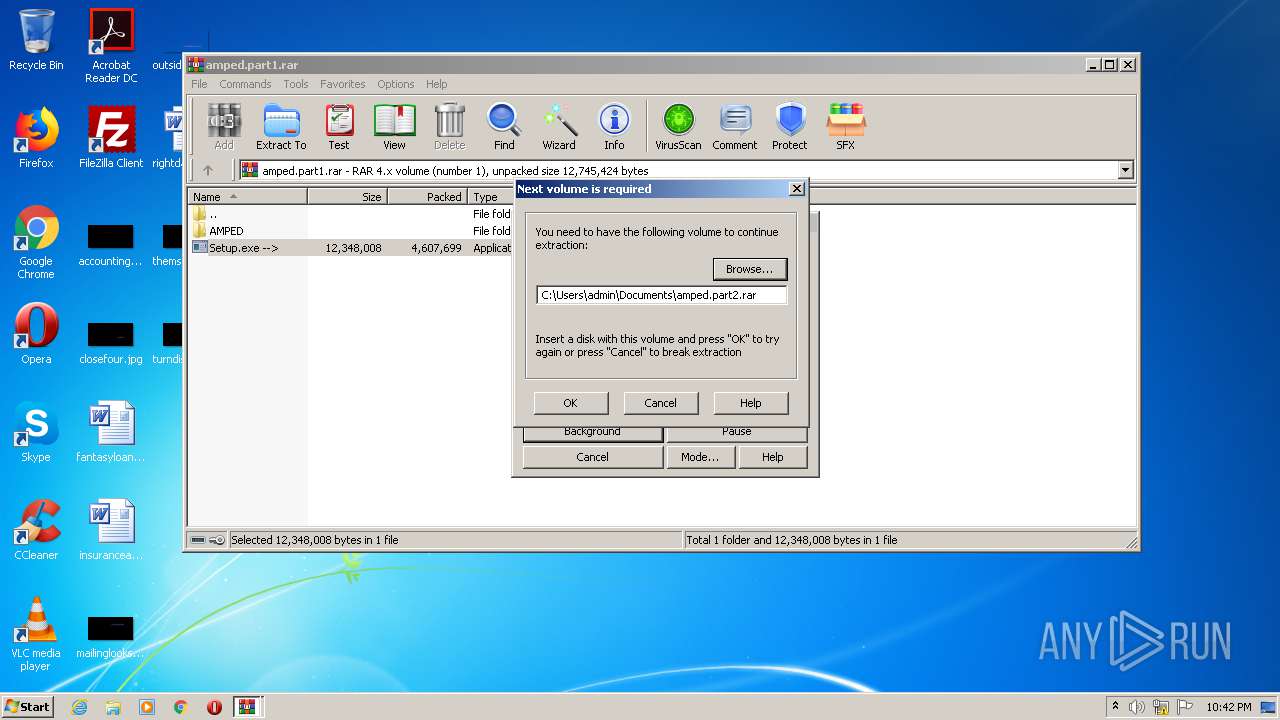Click the Start button
Viewport: 1280px width, 720px height.
pyautogui.click(x=28, y=707)
